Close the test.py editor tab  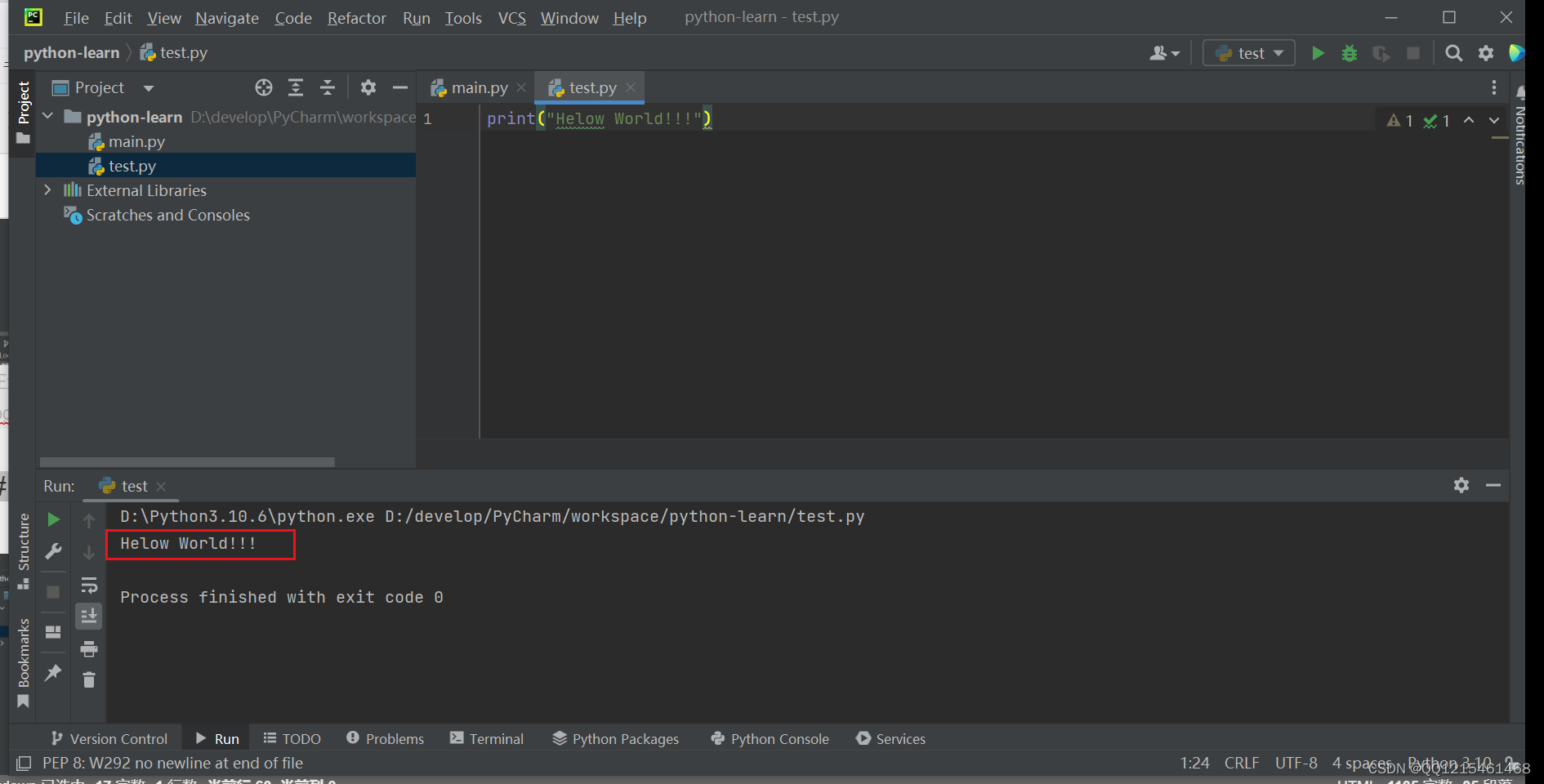[631, 87]
